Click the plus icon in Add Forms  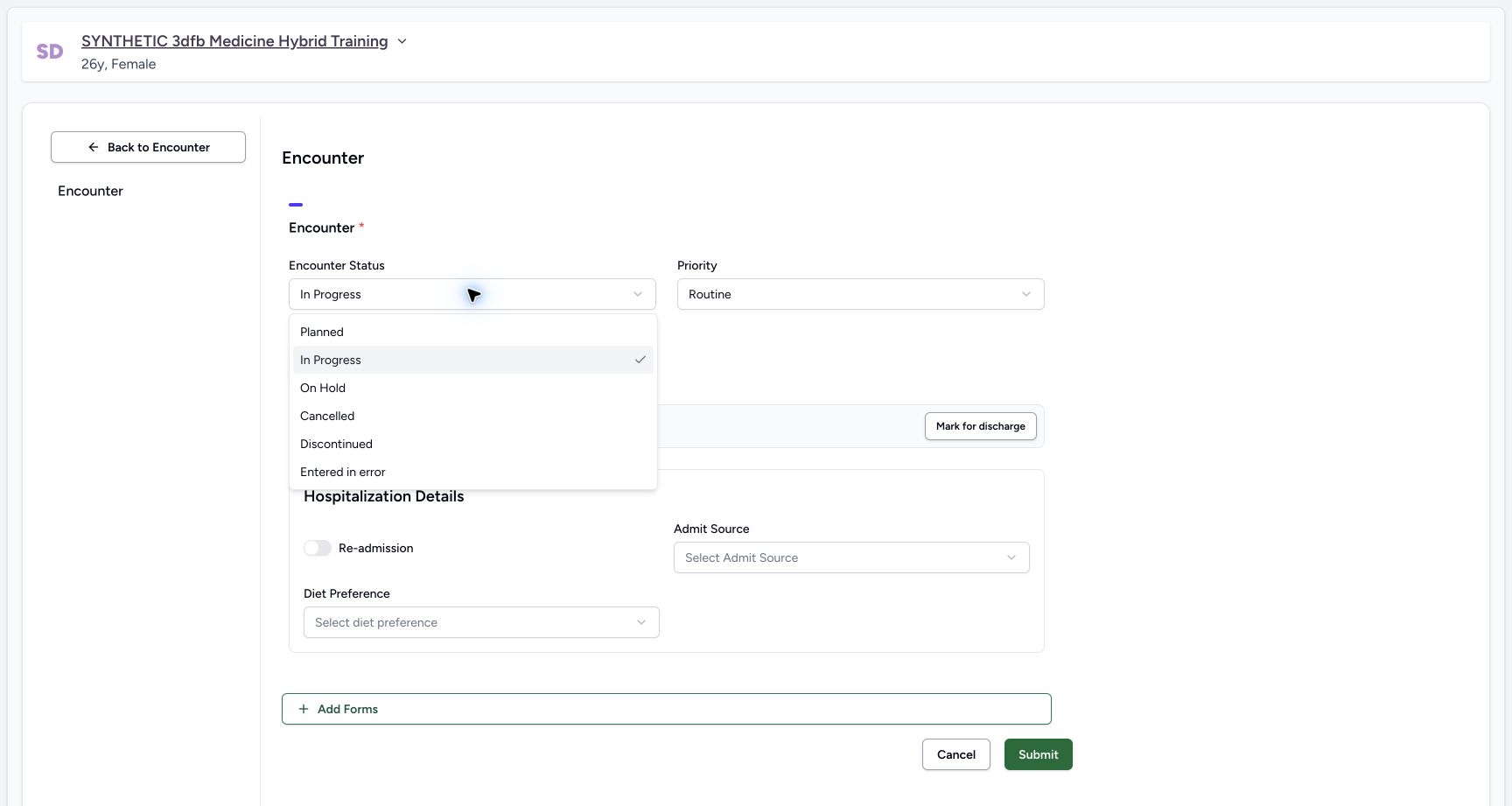click(304, 709)
